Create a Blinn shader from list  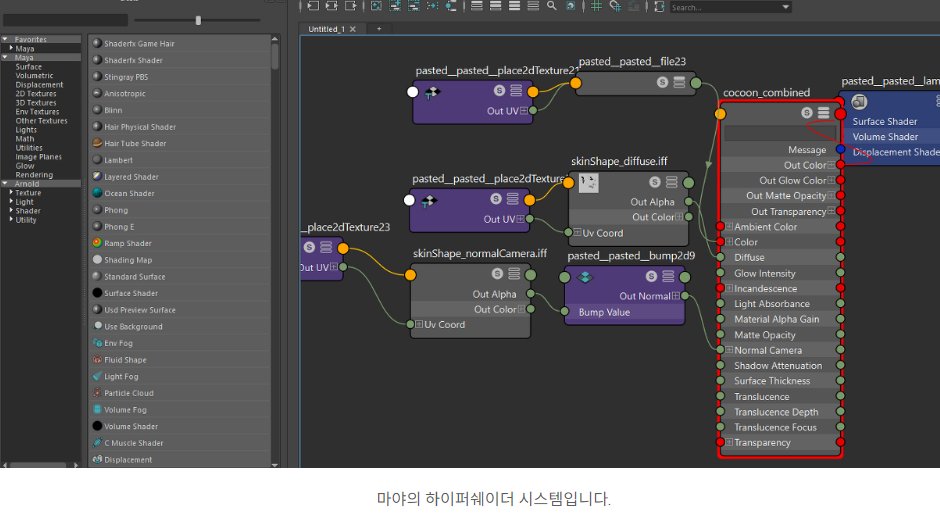(180, 110)
